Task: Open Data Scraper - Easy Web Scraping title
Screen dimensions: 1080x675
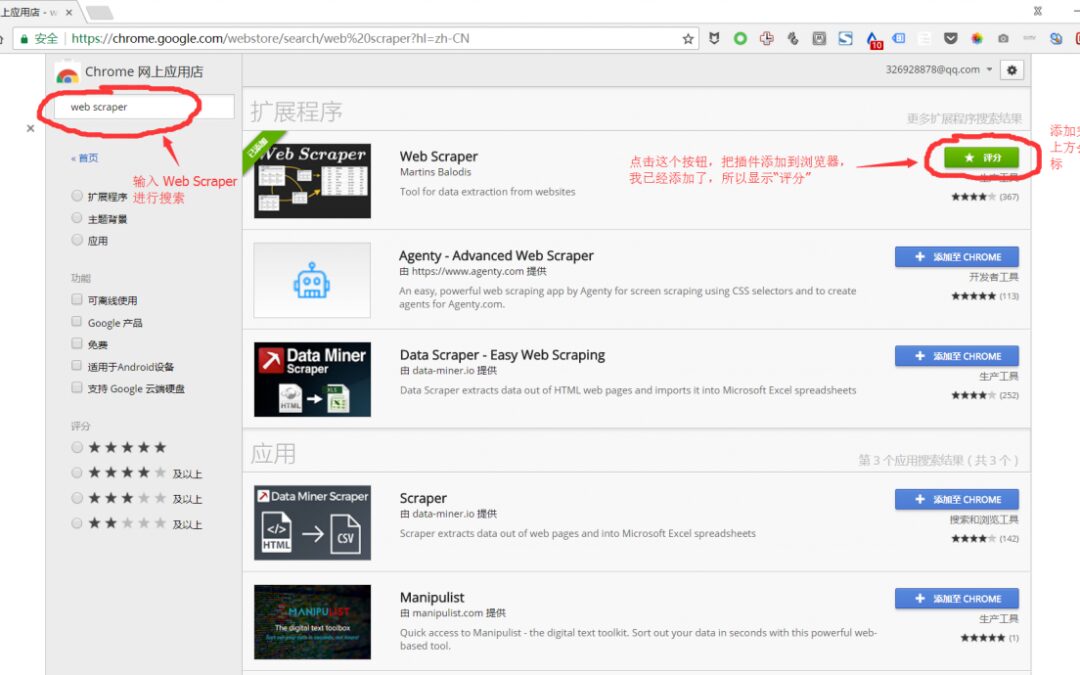Action: (x=502, y=355)
